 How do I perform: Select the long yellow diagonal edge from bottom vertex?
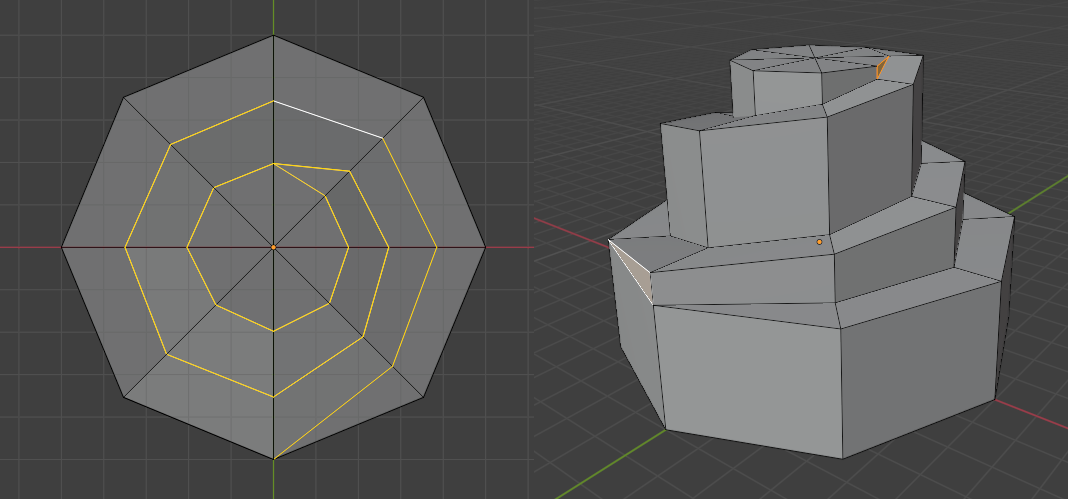coord(333,413)
